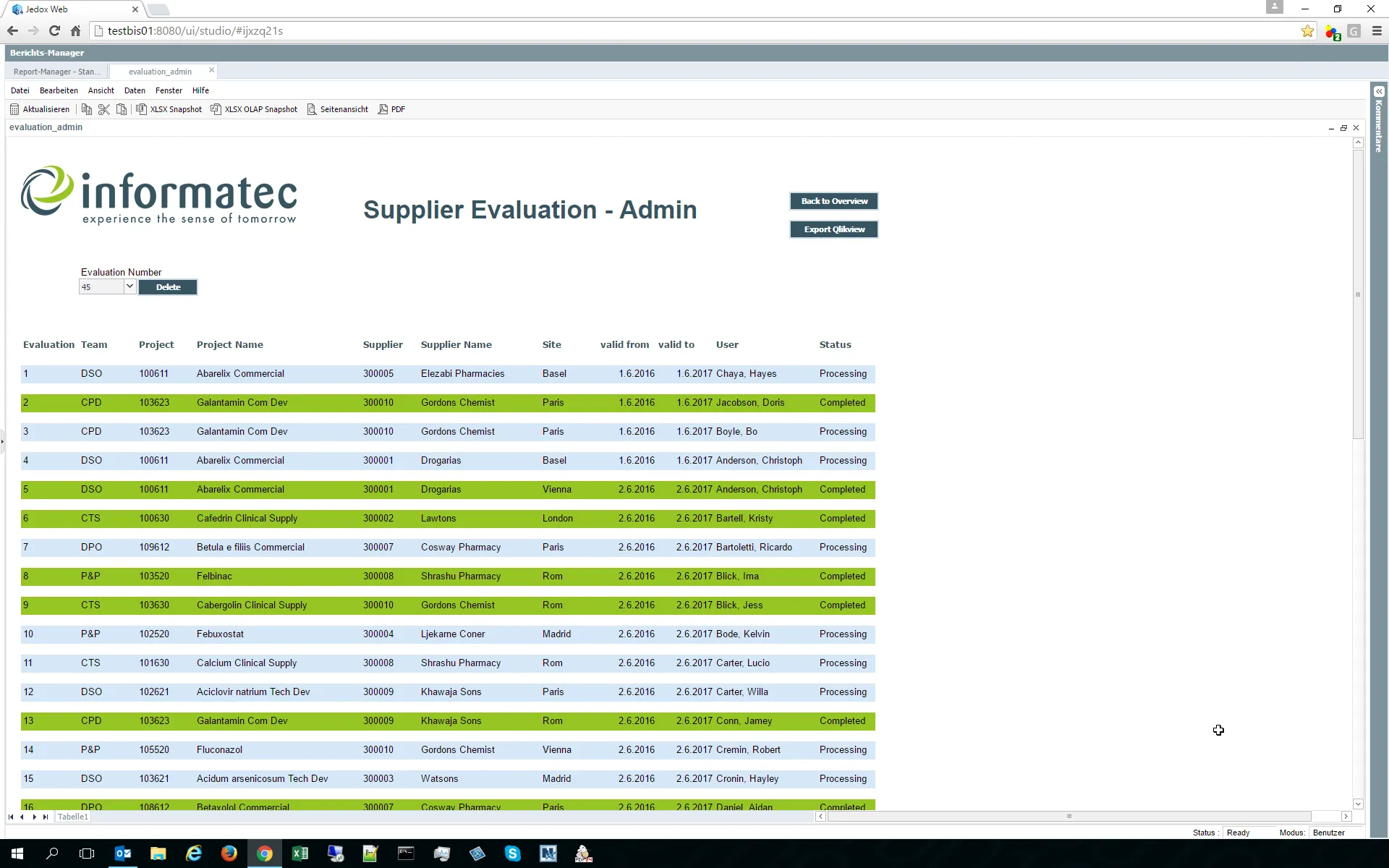Click horizontal scroll right arrow
The width and height of the screenshot is (1389, 868).
(1346, 816)
